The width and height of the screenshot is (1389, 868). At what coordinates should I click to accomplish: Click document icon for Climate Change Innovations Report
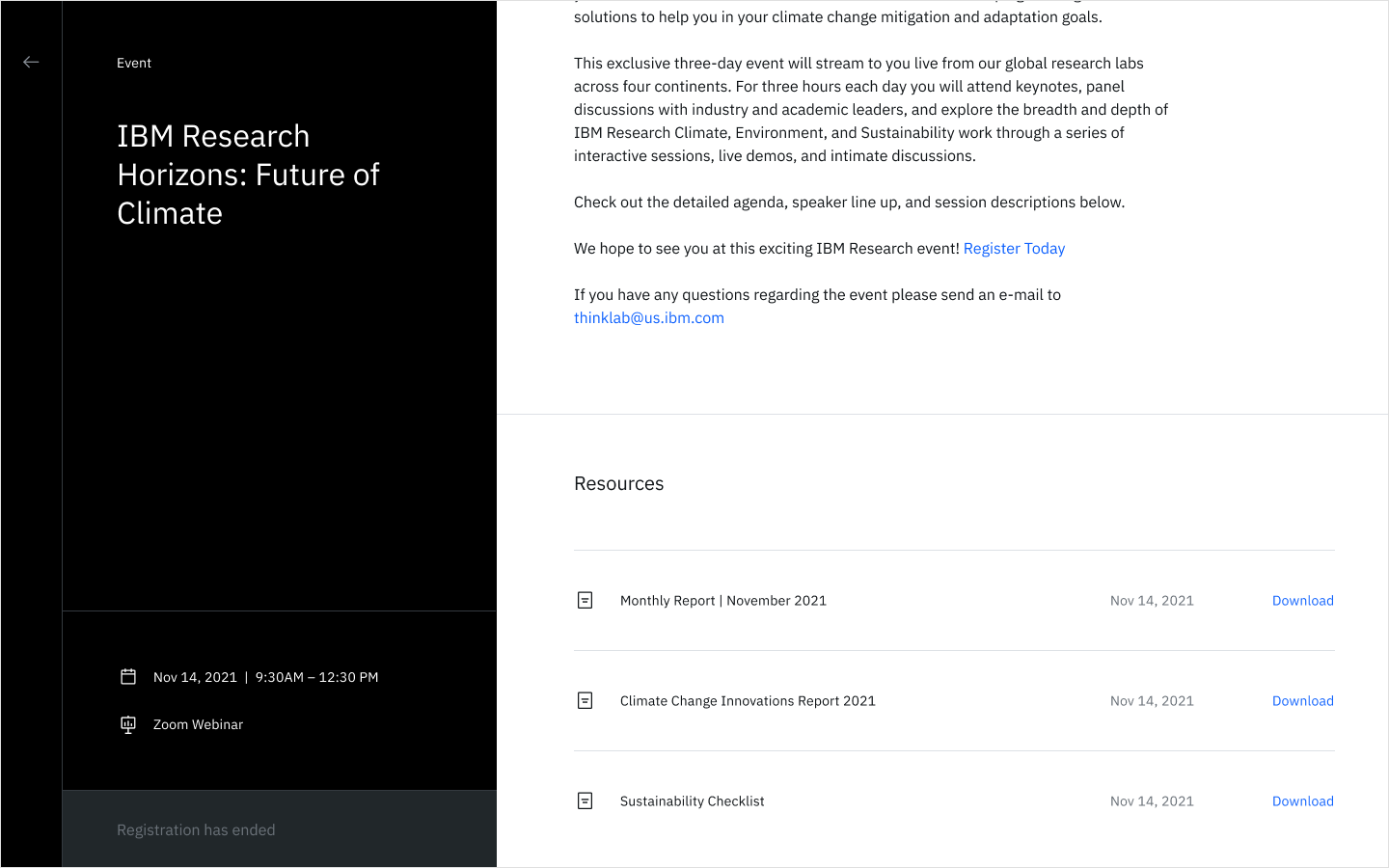[x=585, y=700]
